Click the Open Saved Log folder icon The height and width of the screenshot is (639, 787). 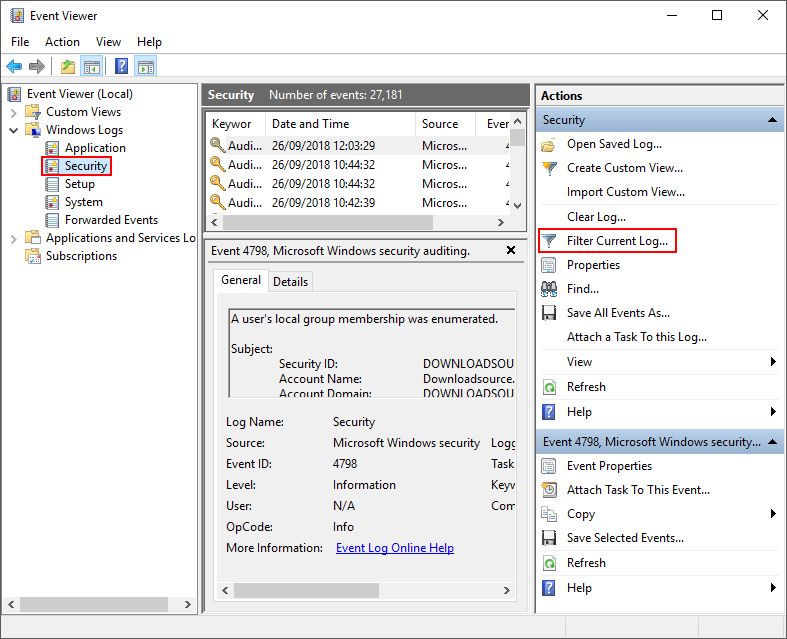(549, 145)
